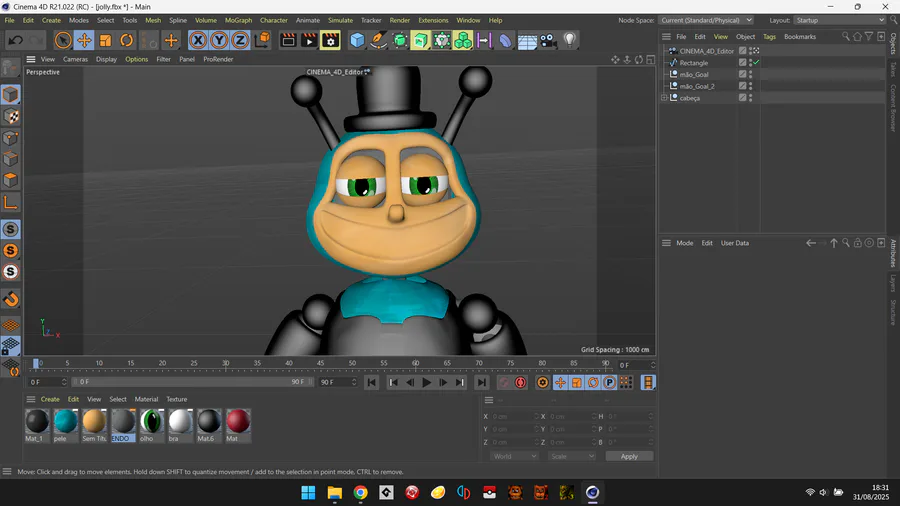
Task: Open the Simulate menu
Action: pyautogui.click(x=340, y=20)
